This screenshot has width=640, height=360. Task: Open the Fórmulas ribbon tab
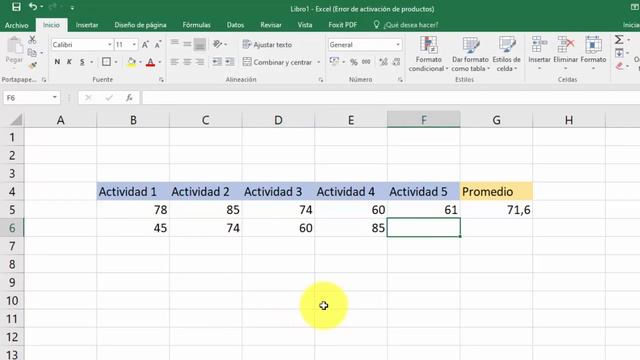tap(196, 25)
